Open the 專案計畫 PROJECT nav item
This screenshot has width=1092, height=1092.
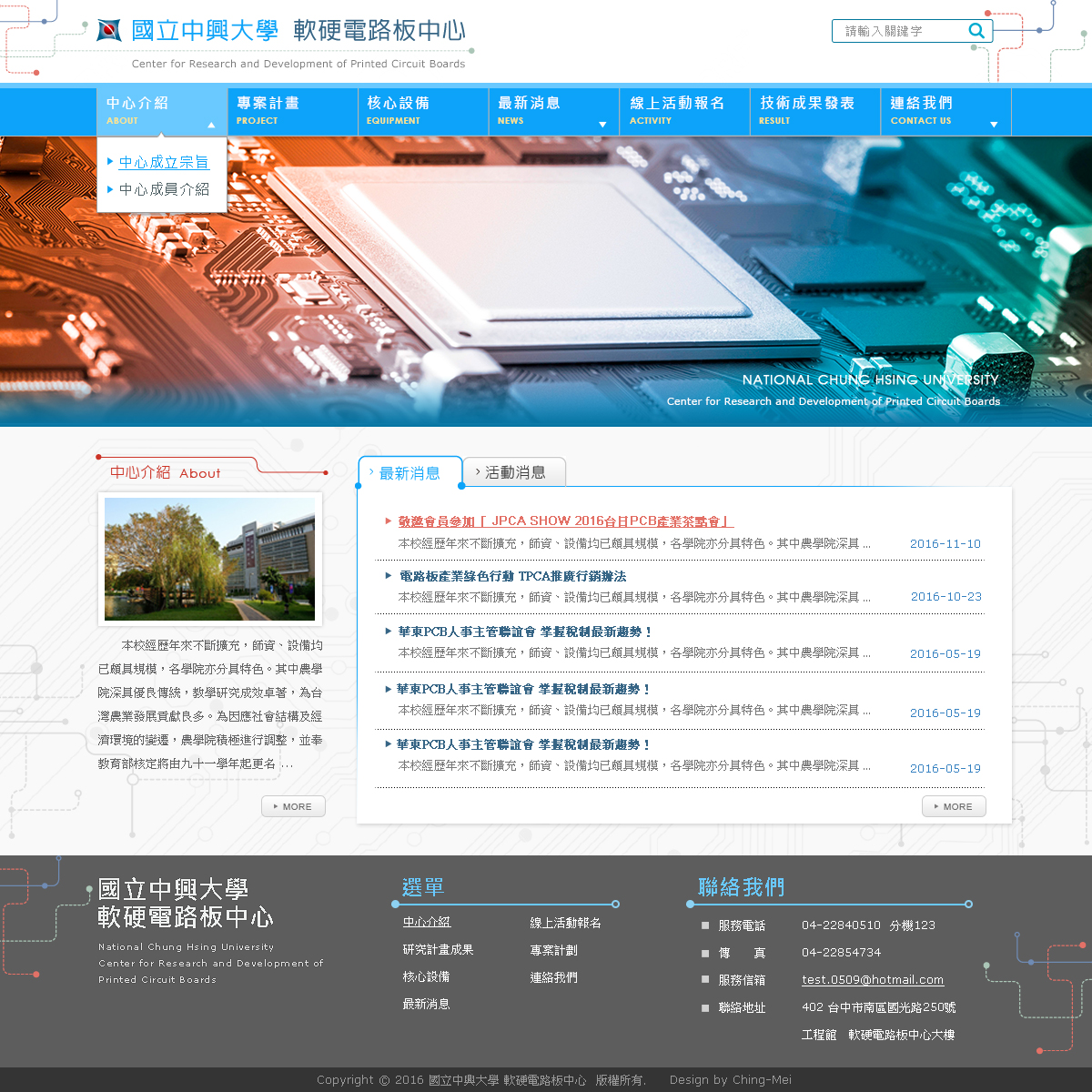tap(291, 111)
